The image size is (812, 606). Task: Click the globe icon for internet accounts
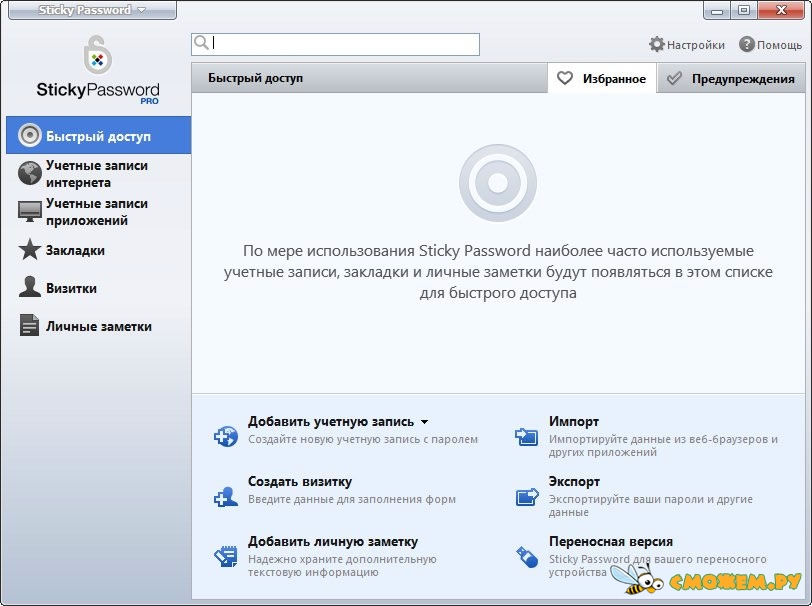click(30, 173)
